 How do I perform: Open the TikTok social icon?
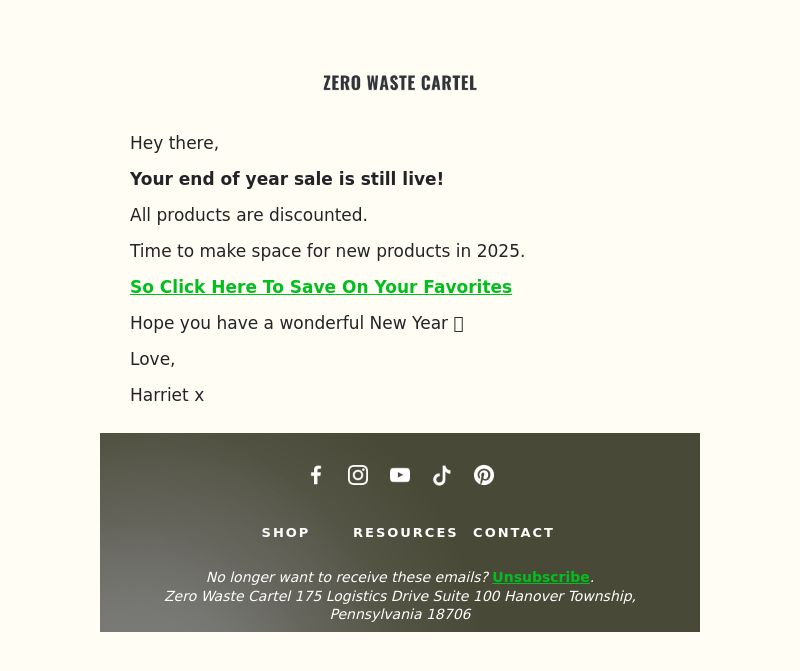441,475
